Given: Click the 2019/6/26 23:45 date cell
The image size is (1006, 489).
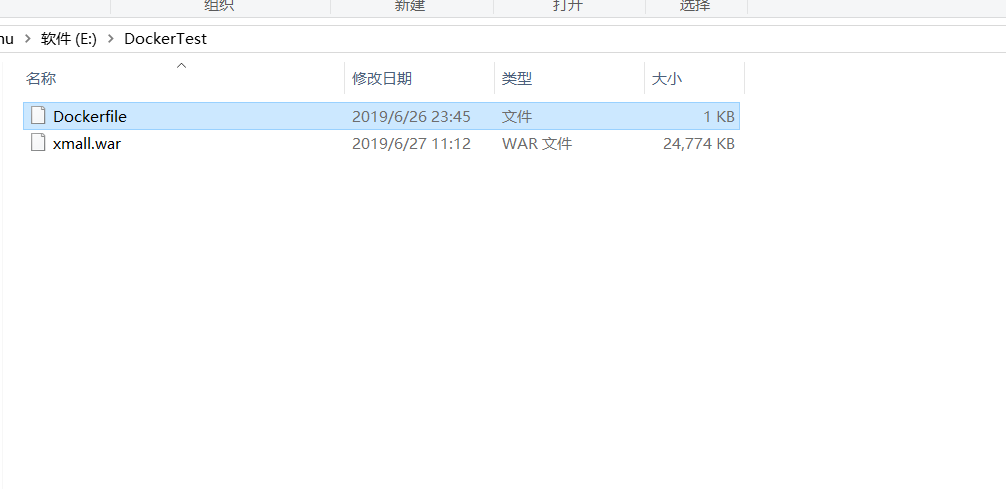Looking at the screenshot, I should (411, 117).
